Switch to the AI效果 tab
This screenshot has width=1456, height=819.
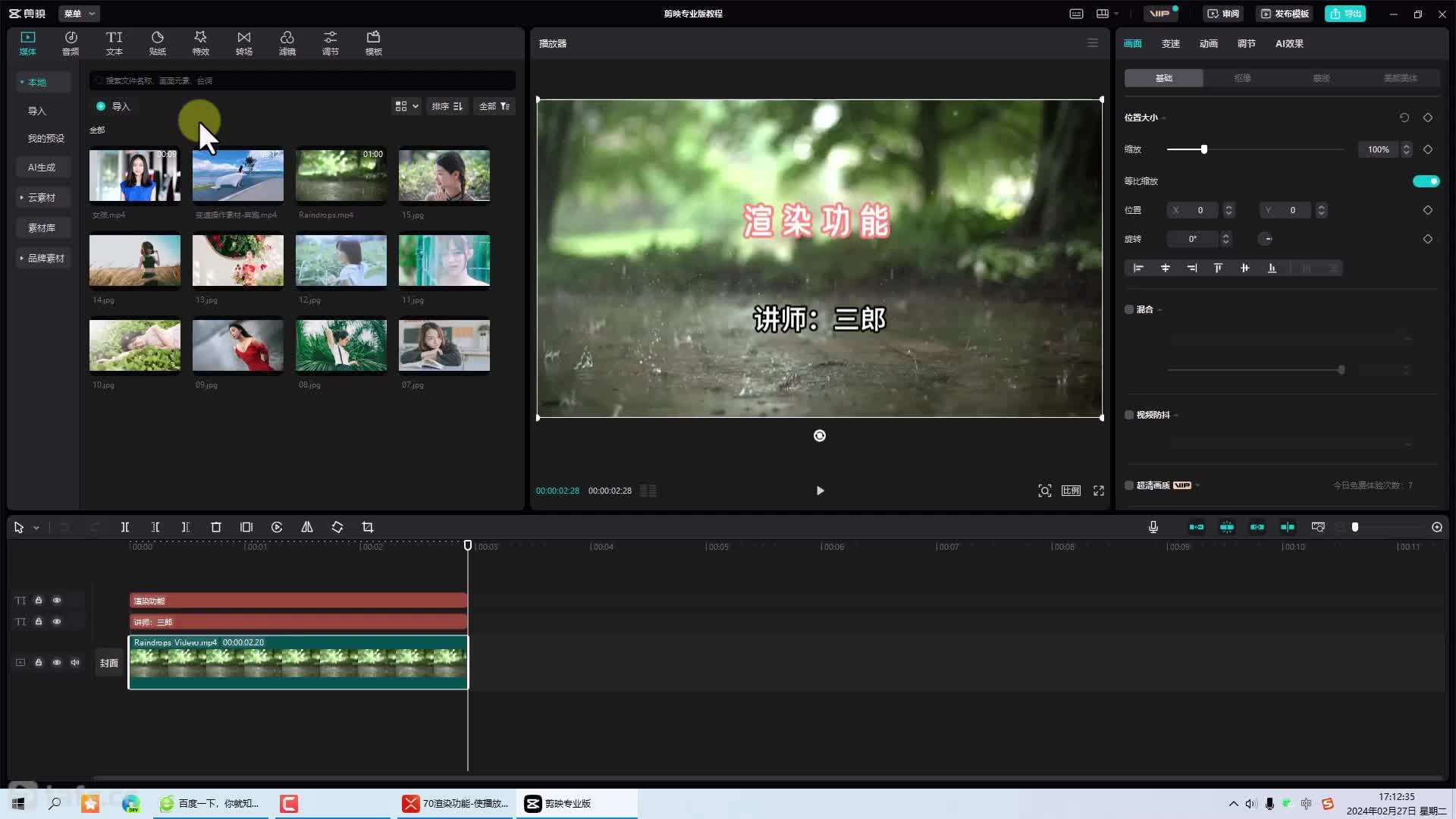[x=1289, y=44]
